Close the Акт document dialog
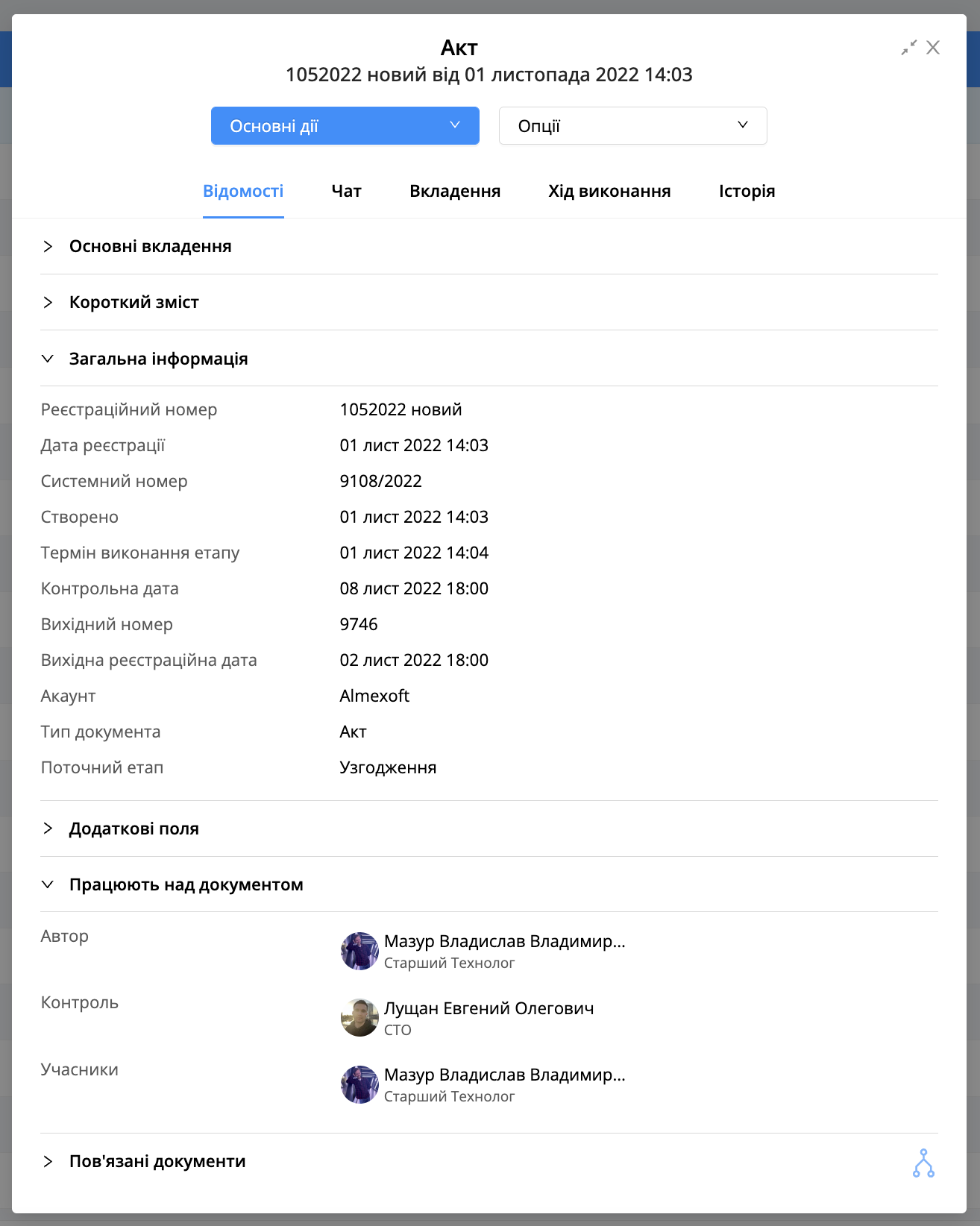Screen dimensions: 980x1226 pyautogui.click(x=933, y=48)
